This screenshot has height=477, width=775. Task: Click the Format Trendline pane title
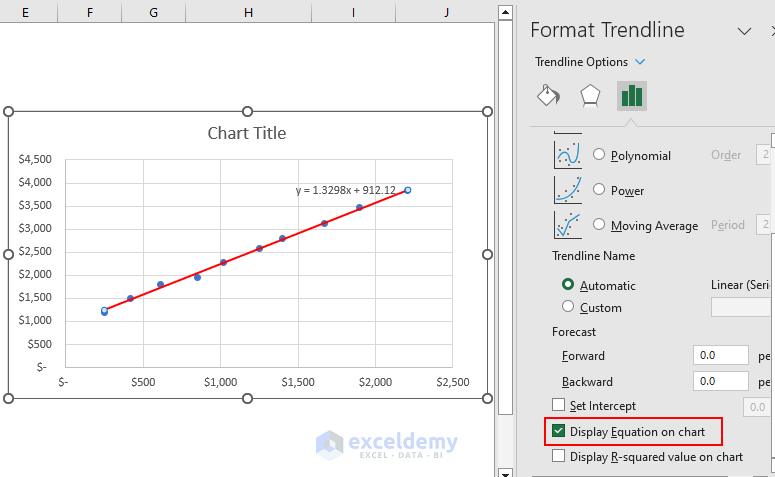pos(607,30)
